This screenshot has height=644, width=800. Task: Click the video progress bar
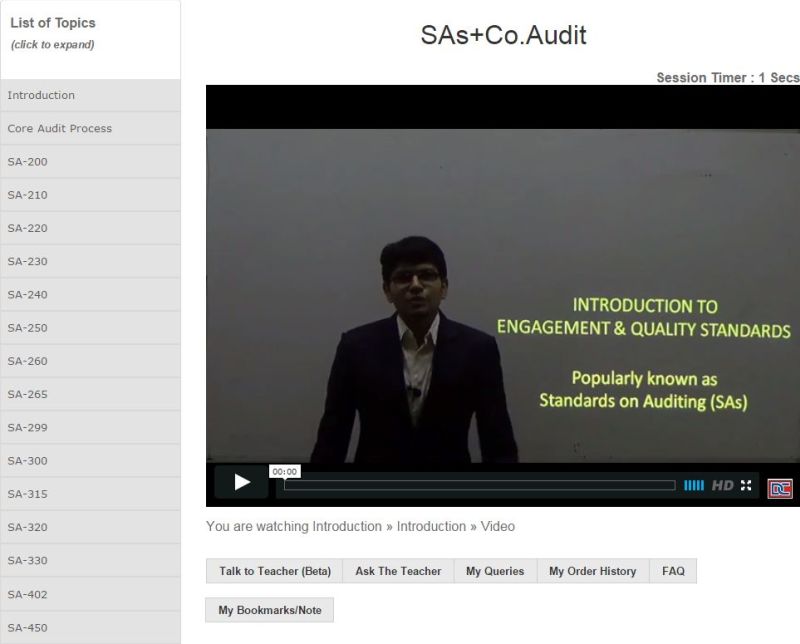point(480,485)
